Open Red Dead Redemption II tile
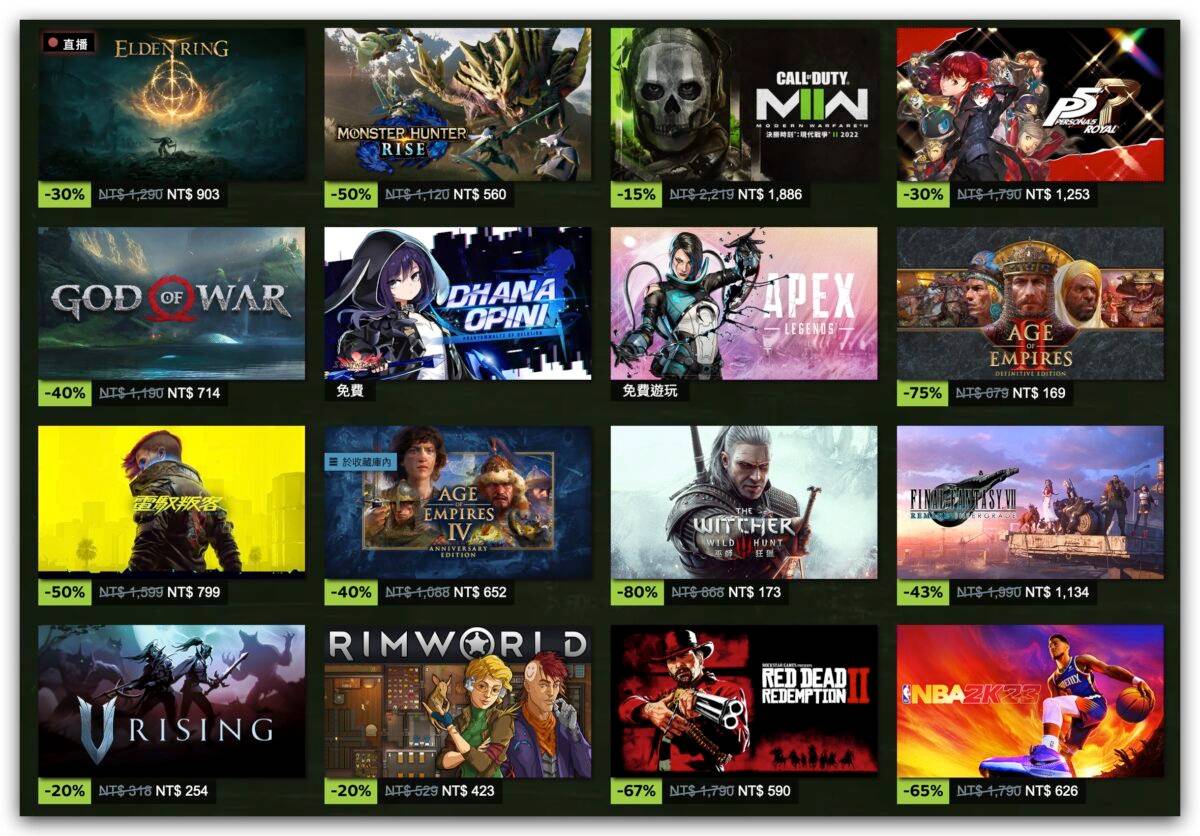The height and width of the screenshot is (836, 1200). tap(744, 701)
